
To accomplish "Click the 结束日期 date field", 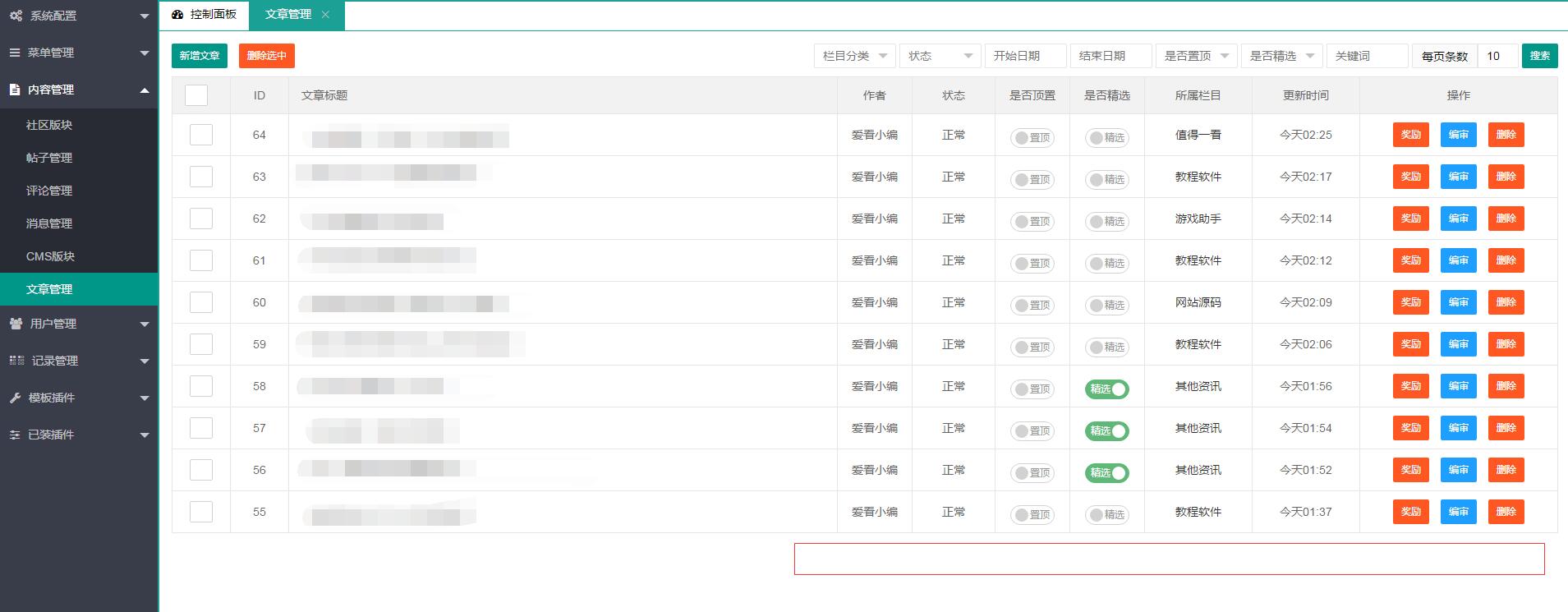I will point(1111,56).
